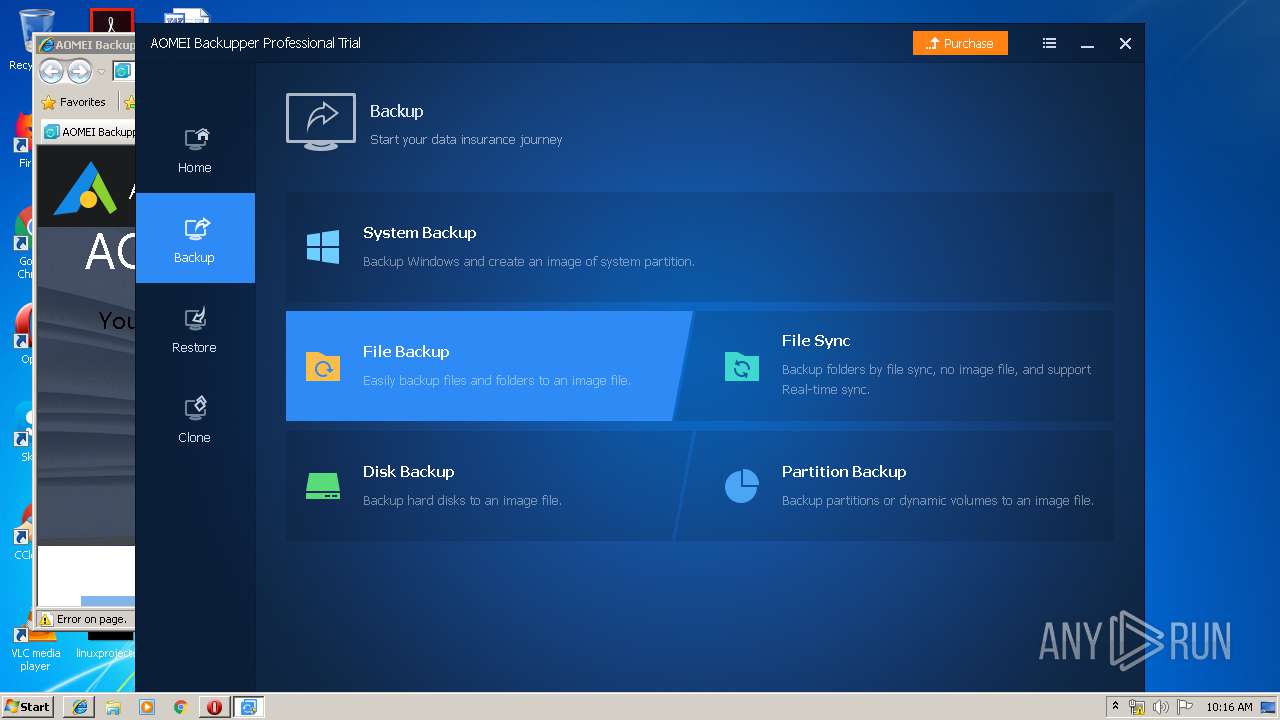Click AOMEI Backupper taskbar button

pyautogui.click(x=248, y=707)
